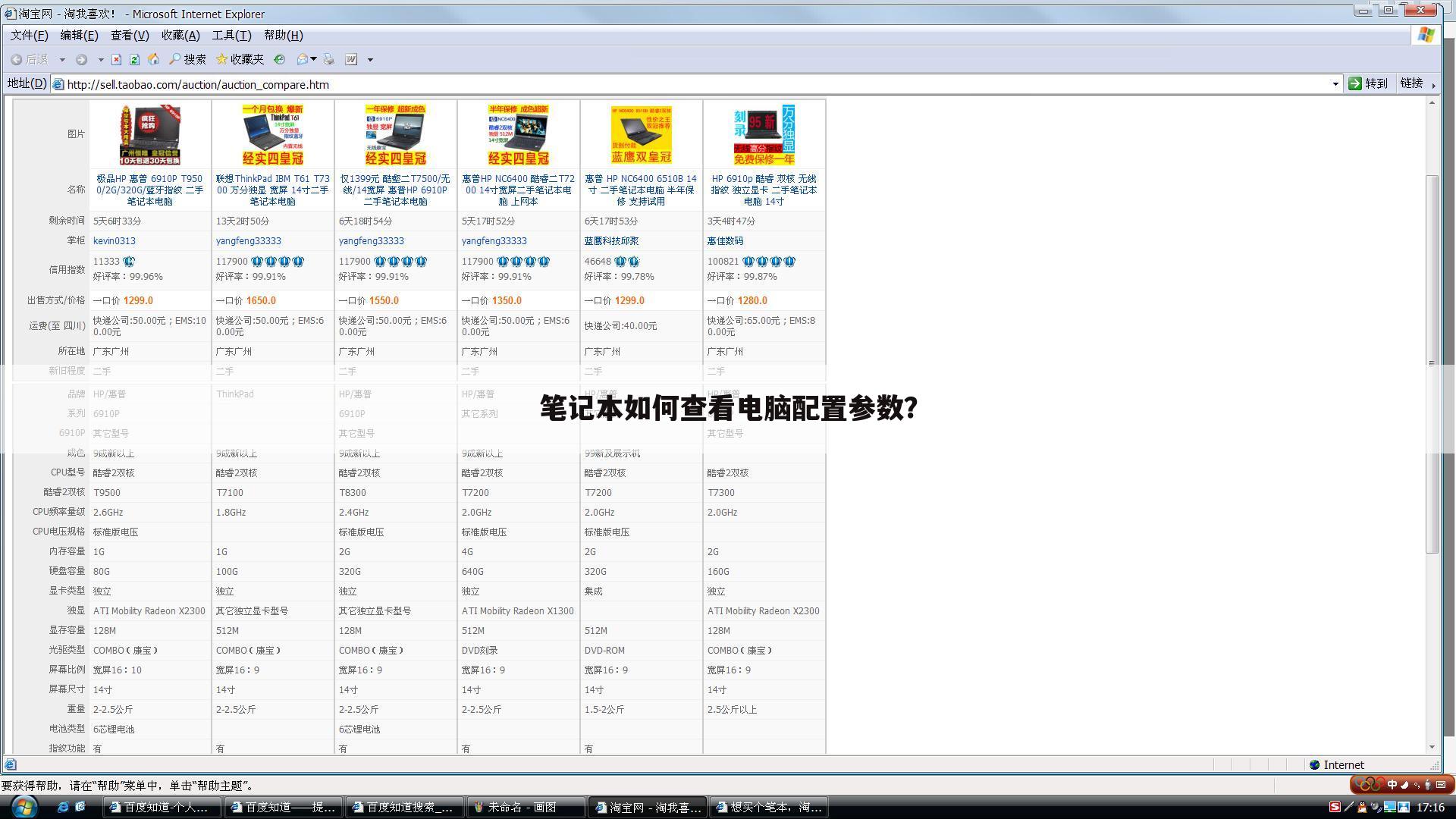The image size is (1456, 819).
Task: Open listing 极品HP 惠普 6910P T9500
Action: 149,190
